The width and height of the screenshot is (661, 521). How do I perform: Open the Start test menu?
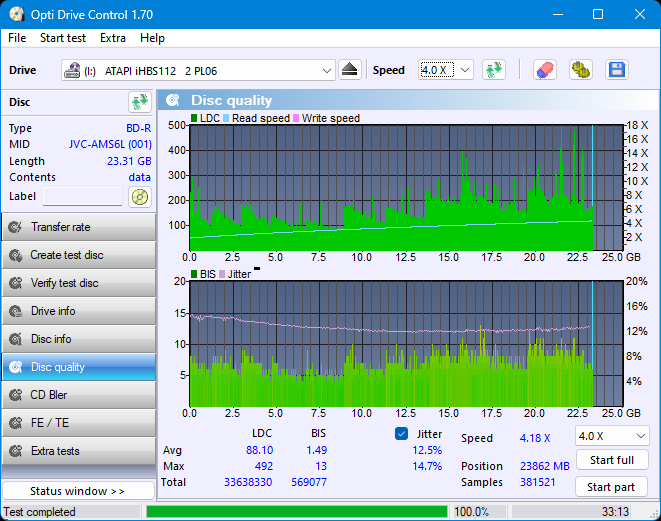pos(63,38)
